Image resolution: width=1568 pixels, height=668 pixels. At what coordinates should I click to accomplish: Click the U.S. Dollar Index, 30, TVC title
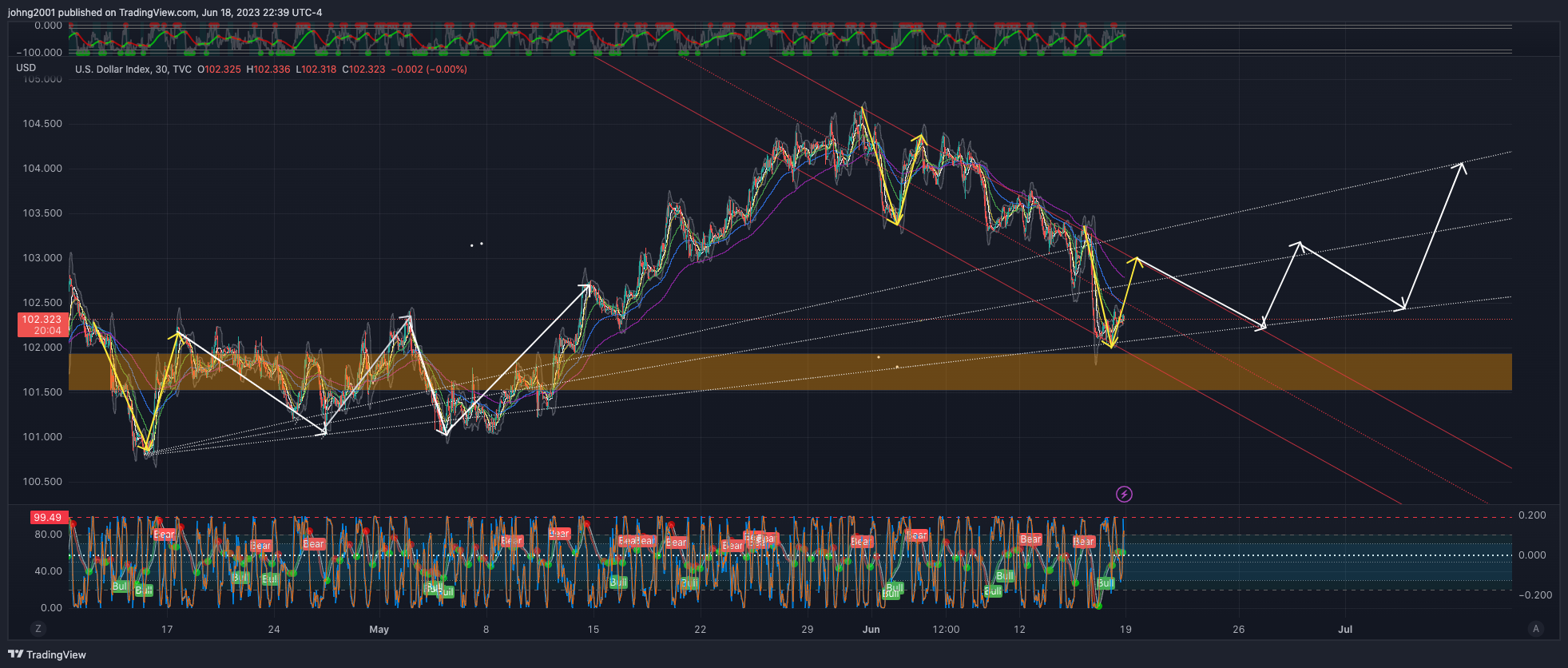pyautogui.click(x=133, y=70)
